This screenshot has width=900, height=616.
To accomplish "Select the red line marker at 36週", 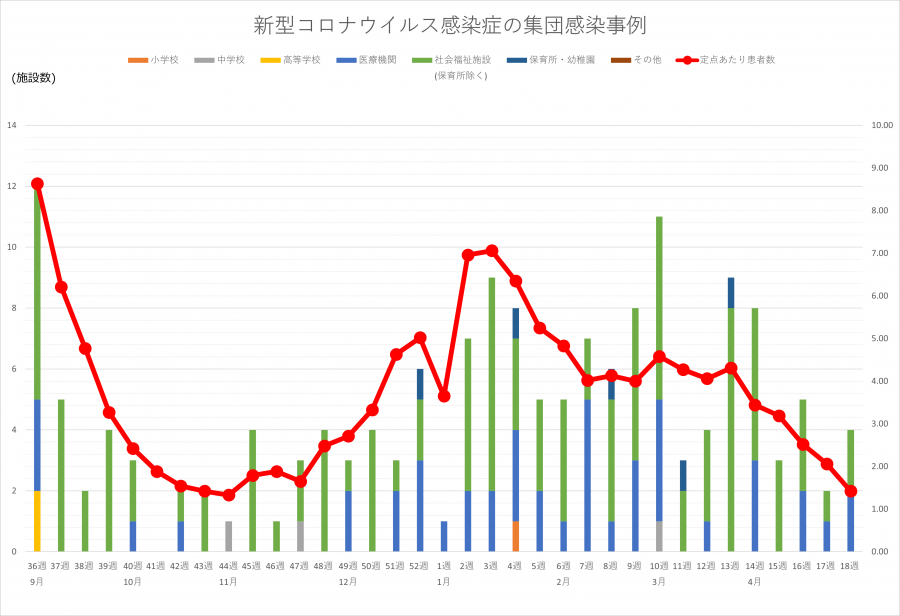I will pyautogui.click(x=37, y=184).
